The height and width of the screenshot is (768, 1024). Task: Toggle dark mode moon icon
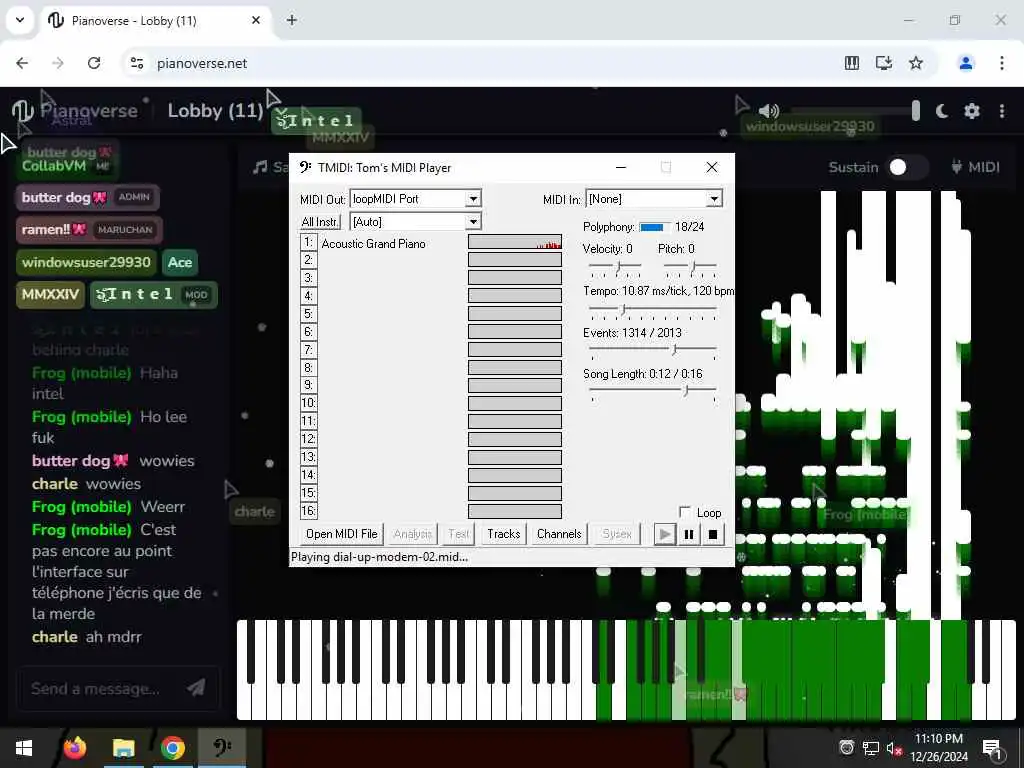pos(942,111)
